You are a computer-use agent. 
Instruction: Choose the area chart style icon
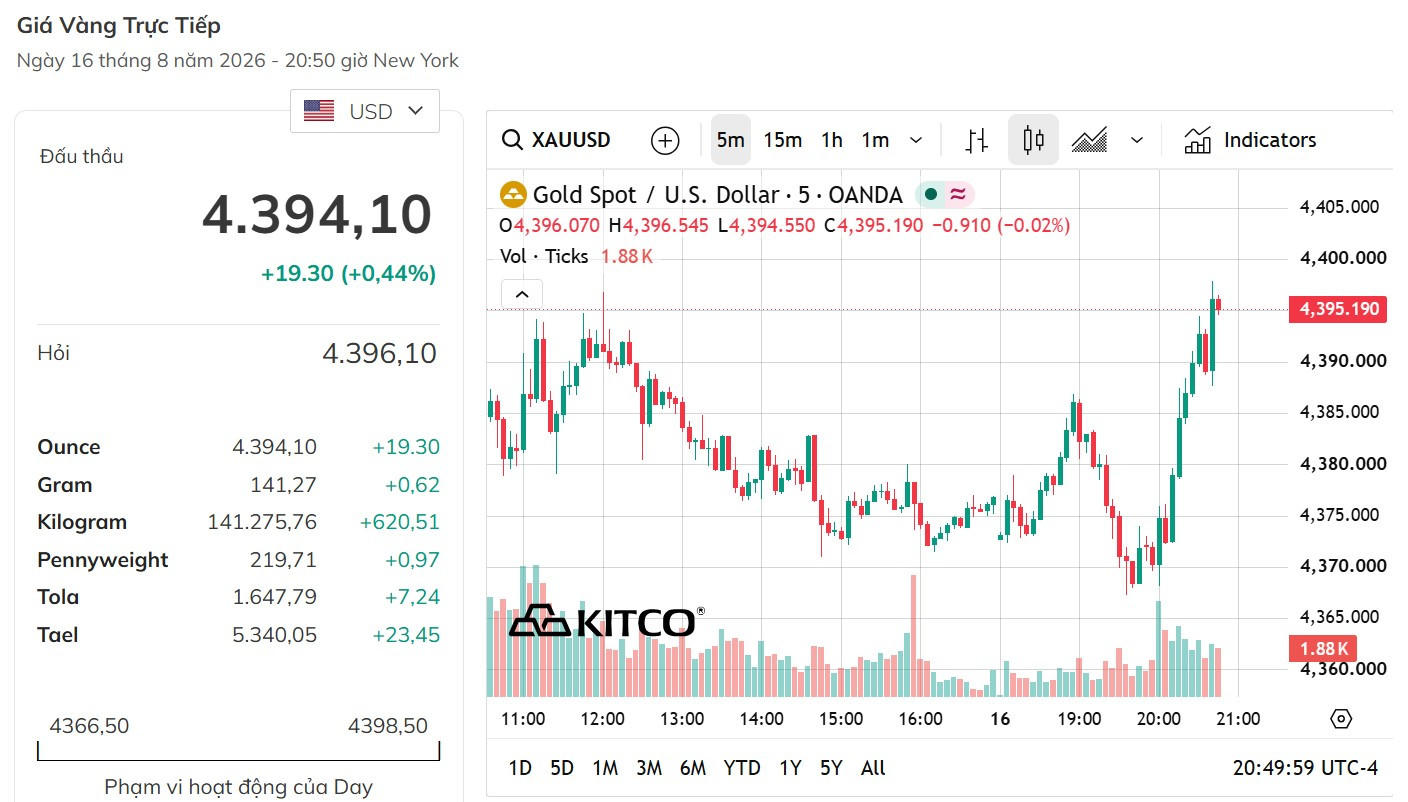coord(1089,140)
